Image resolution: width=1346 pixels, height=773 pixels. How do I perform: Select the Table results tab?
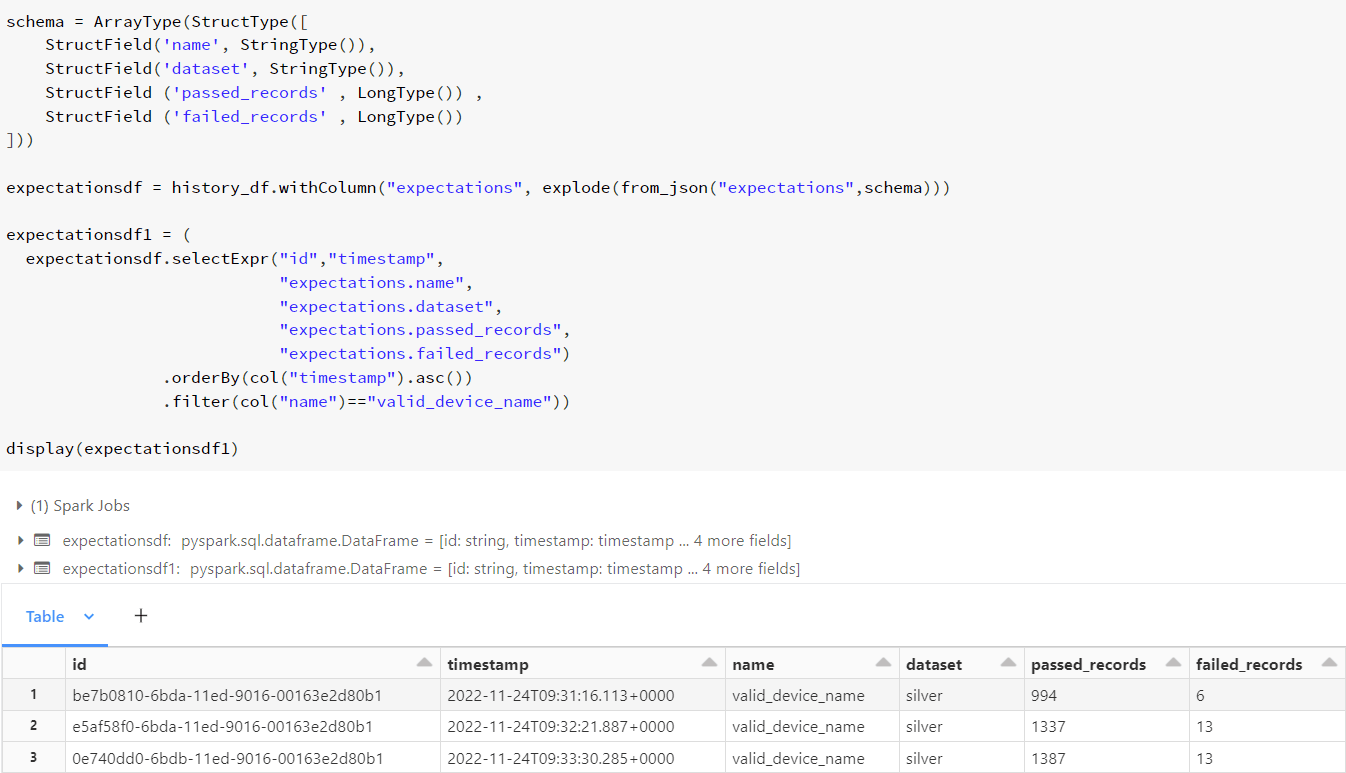pos(45,617)
